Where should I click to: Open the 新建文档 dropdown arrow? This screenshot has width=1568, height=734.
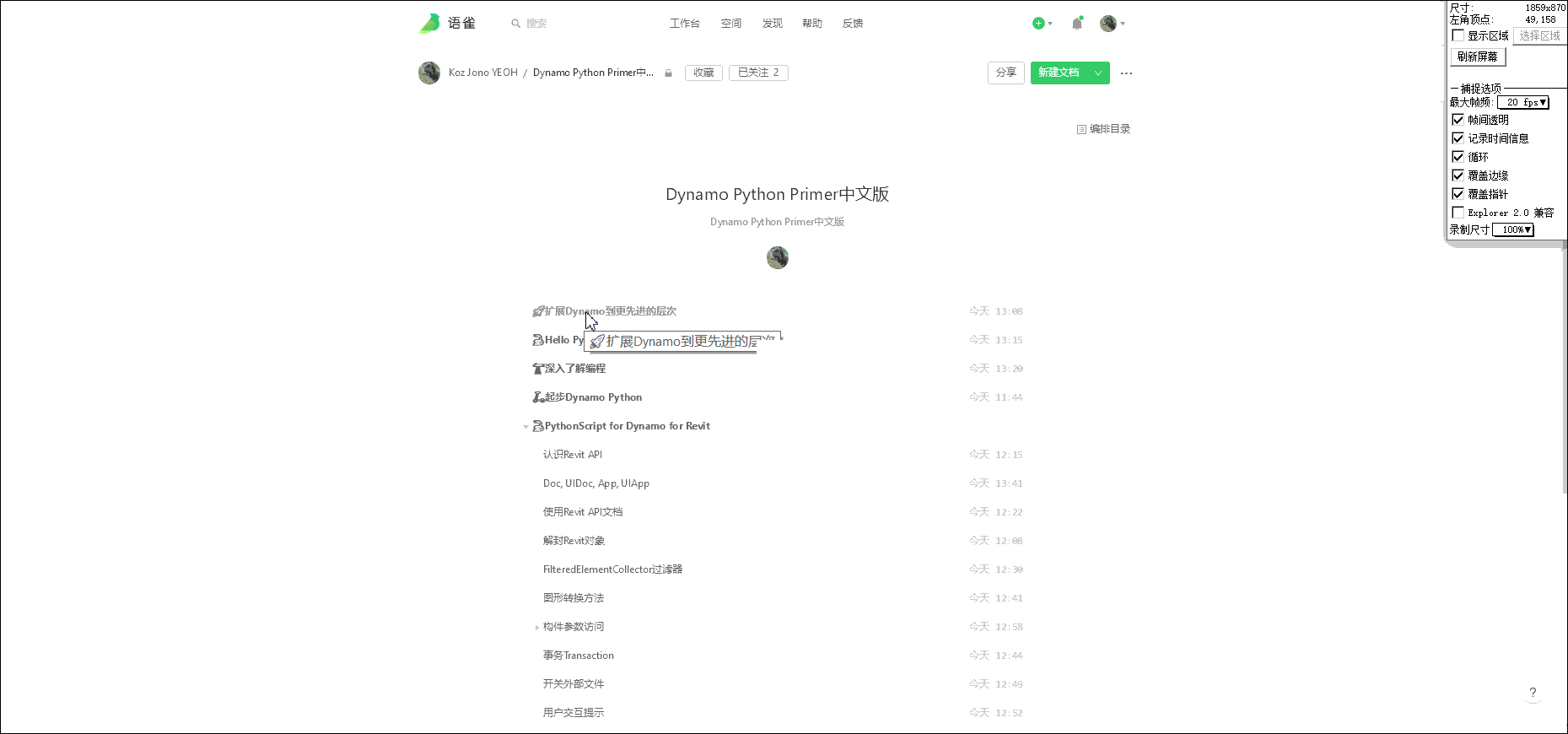coord(1098,73)
